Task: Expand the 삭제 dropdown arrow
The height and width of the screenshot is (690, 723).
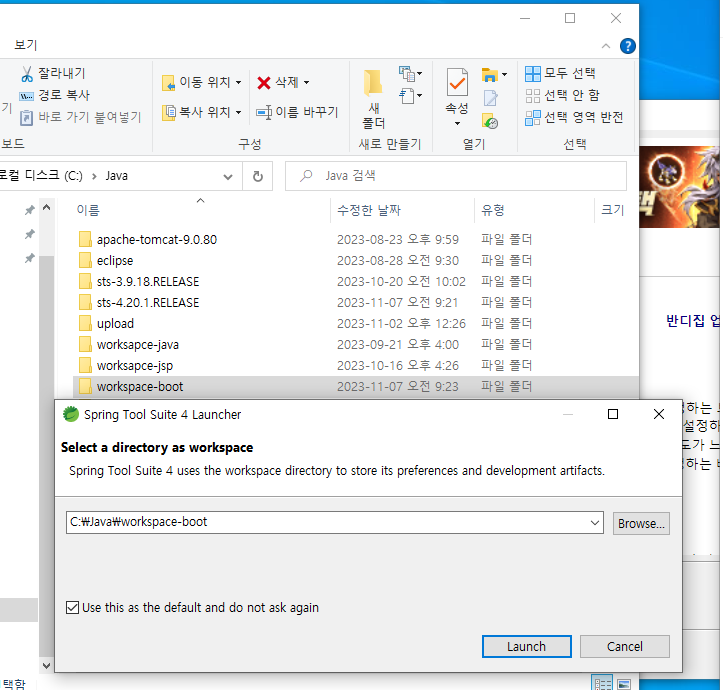Action: pyautogui.click(x=307, y=83)
